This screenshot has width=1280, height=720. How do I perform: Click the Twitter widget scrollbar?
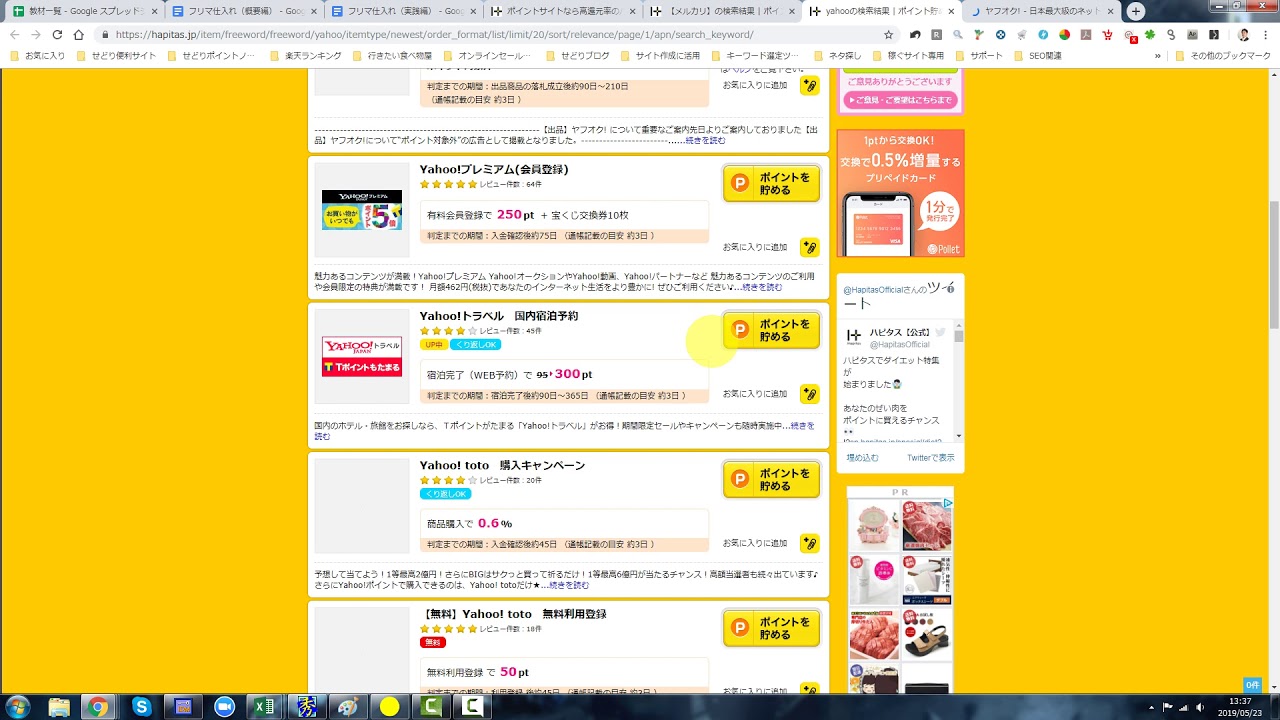(958, 336)
